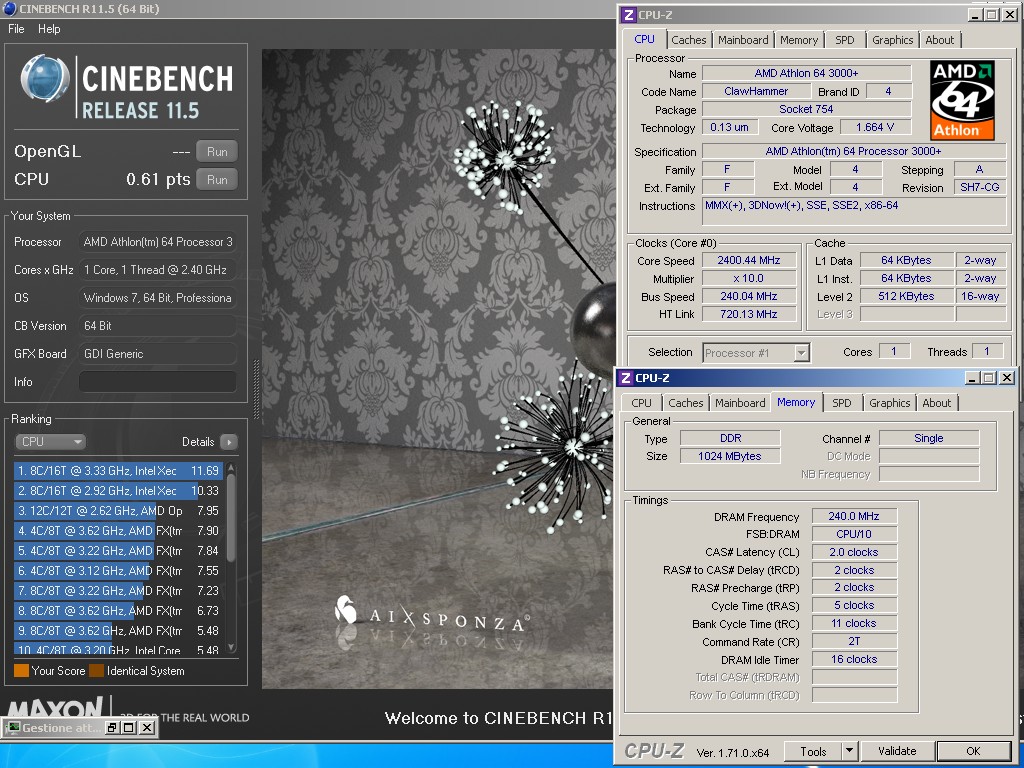Switch to Memory tab in upper CPU-Z
1024x768 pixels.
799,40
